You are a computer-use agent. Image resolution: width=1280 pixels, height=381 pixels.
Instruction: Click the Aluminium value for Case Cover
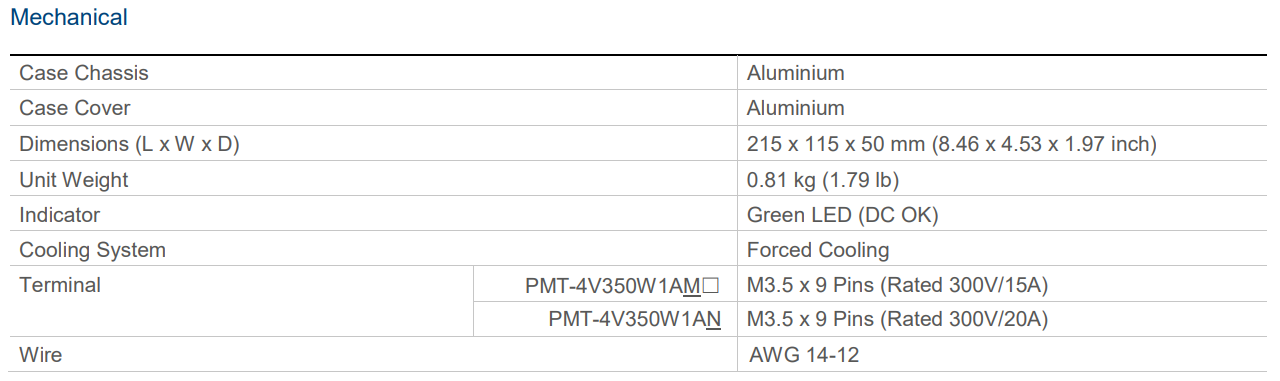pyautogui.click(x=796, y=108)
